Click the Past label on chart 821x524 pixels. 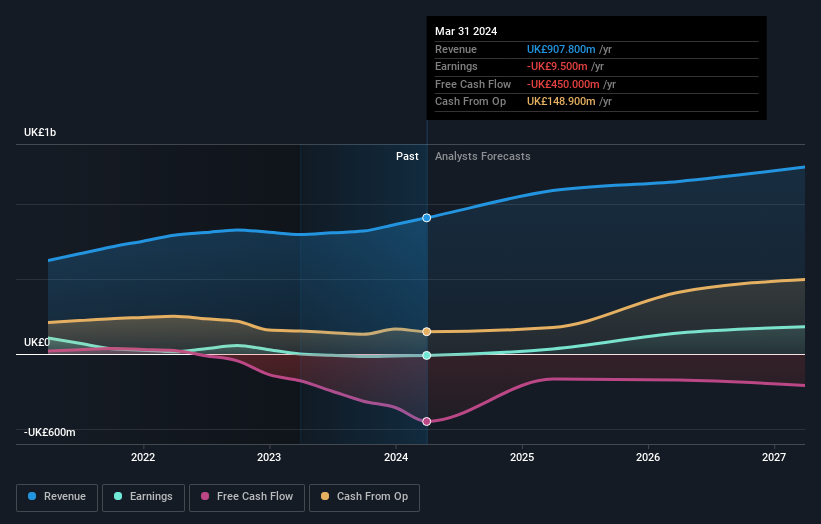(x=407, y=156)
